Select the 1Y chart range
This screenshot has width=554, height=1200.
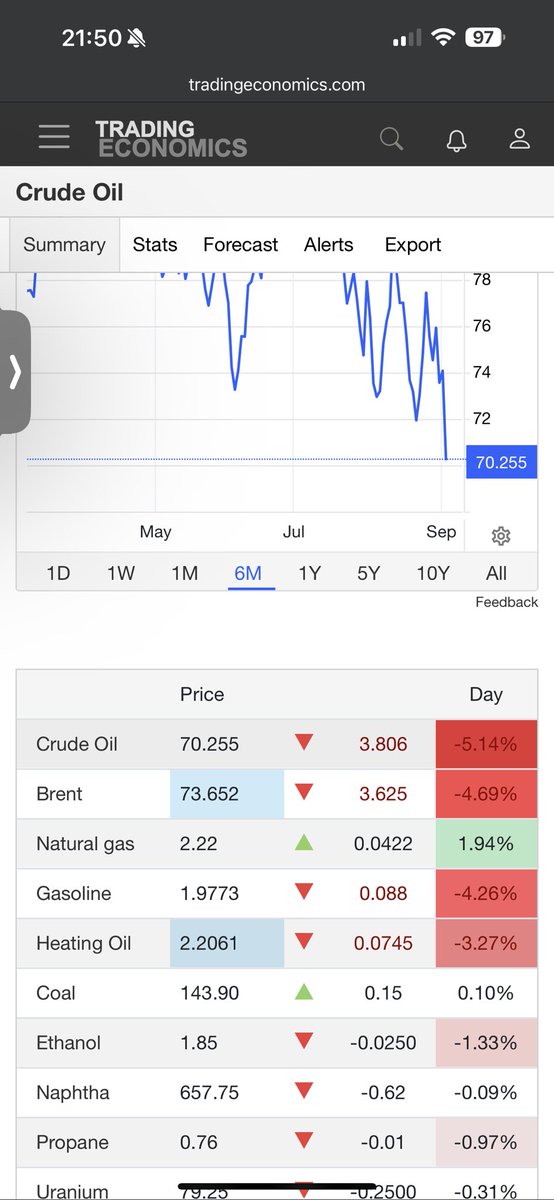pyautogui.click(x=309, y=573)
